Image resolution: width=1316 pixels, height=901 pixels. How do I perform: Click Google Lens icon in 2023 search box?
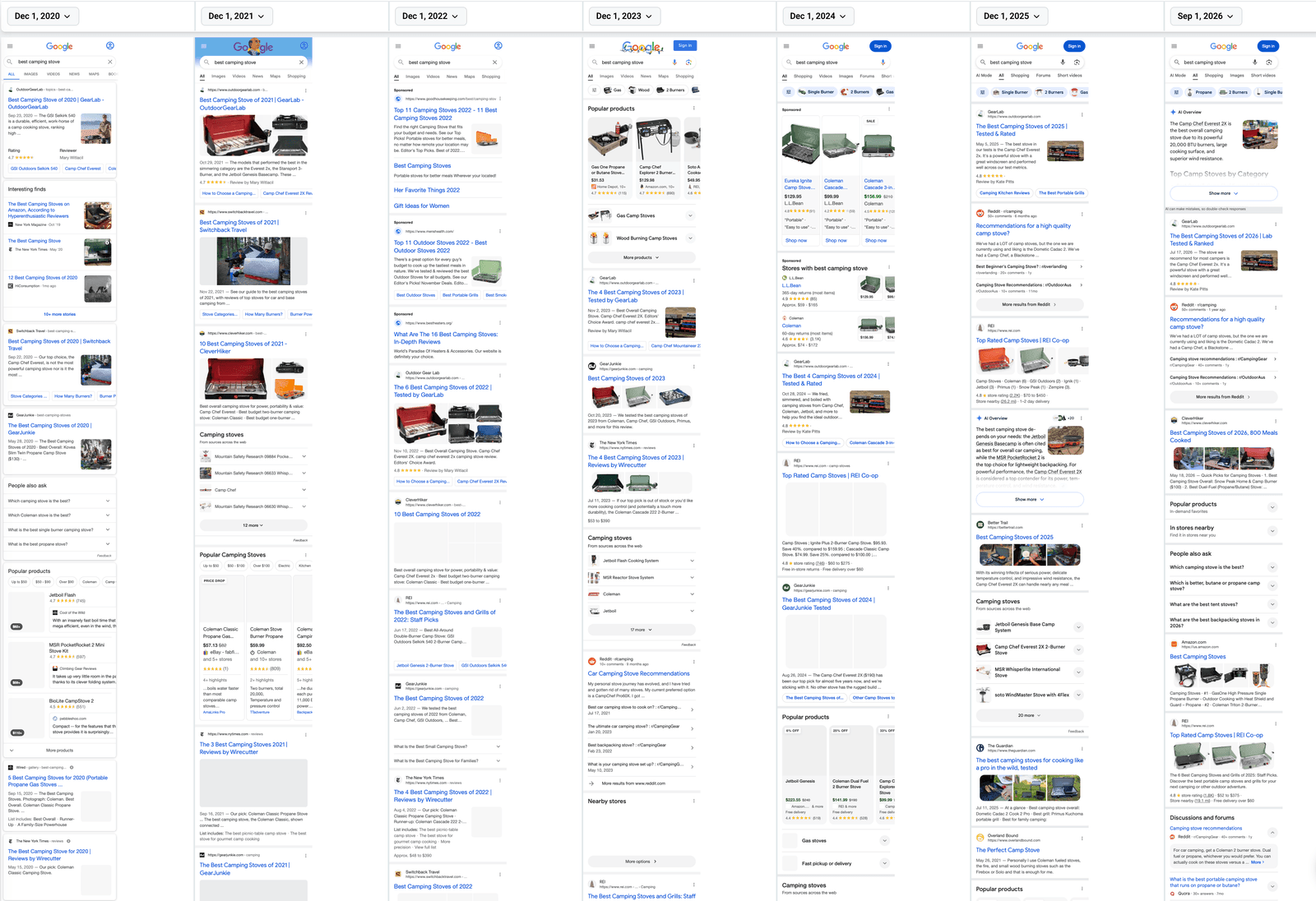pos(688,62)
